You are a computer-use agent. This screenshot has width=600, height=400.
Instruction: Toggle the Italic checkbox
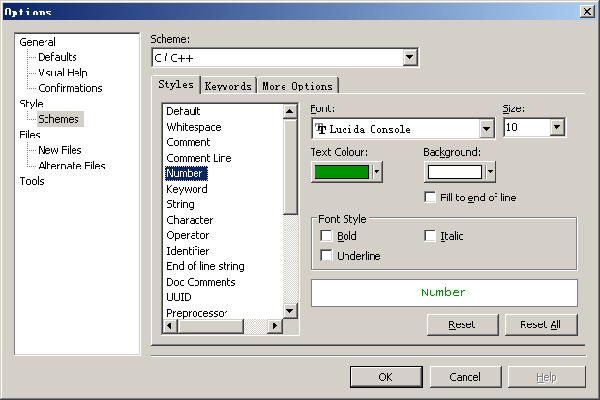[431, 236]
